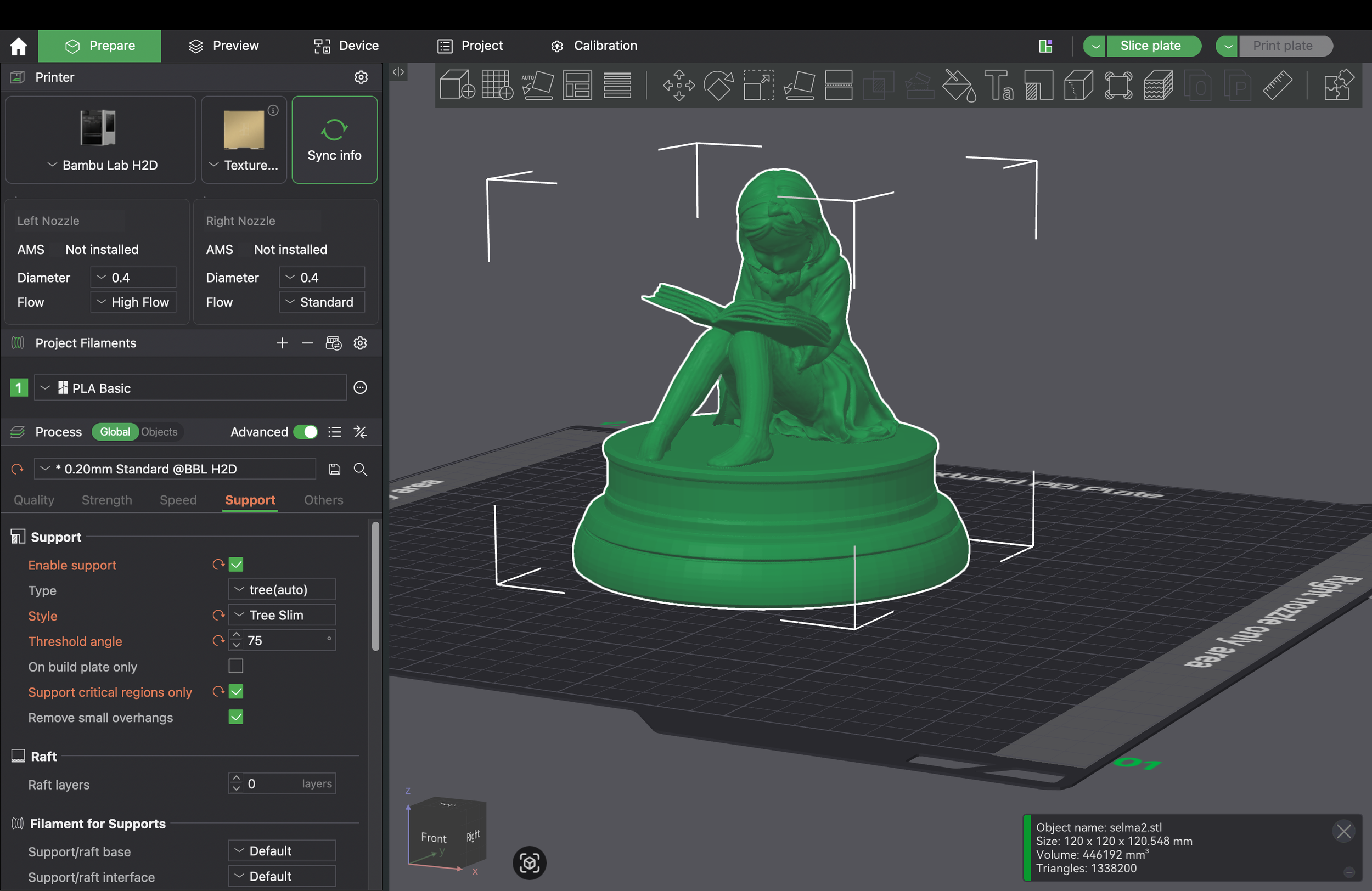Open Left Nozzle Flow dropdown
Image resolution: width=1372 pixels, height=891 pixels.
(133, 302)
